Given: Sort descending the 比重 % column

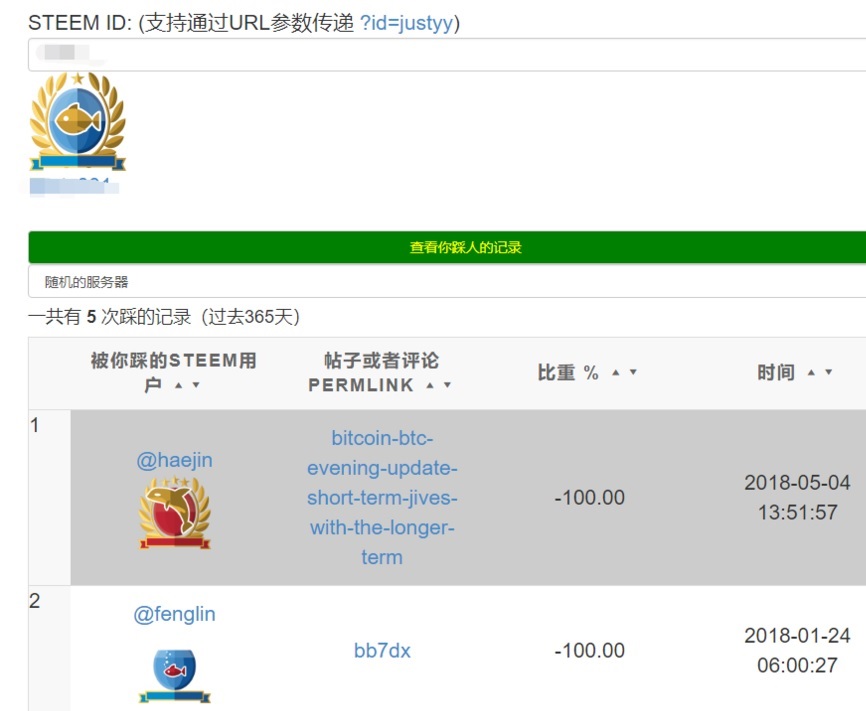Looking at the screenshot, I should click(x=633, y=373).
